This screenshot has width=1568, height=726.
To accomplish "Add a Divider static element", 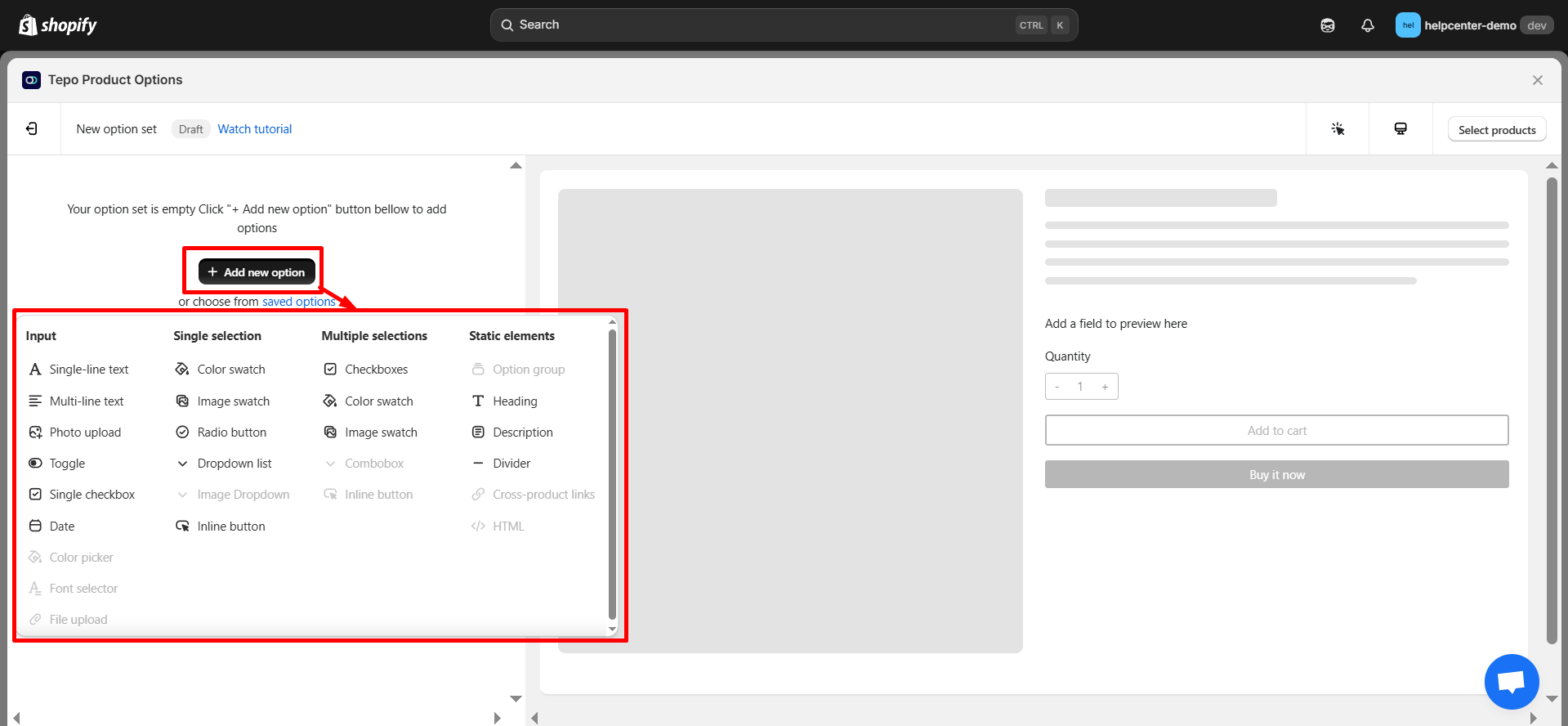I will 501,464.
